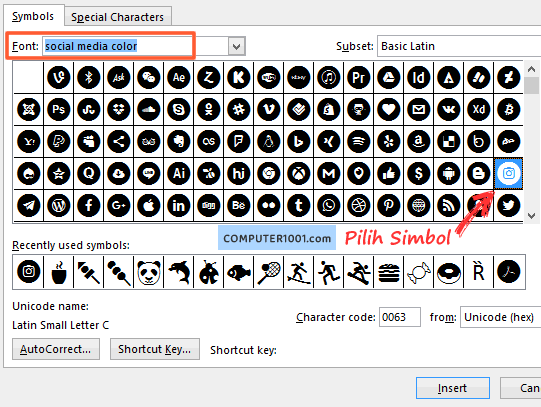Click the Font name input field
Viewport: 541px width, 407px height.
[135, 46]
